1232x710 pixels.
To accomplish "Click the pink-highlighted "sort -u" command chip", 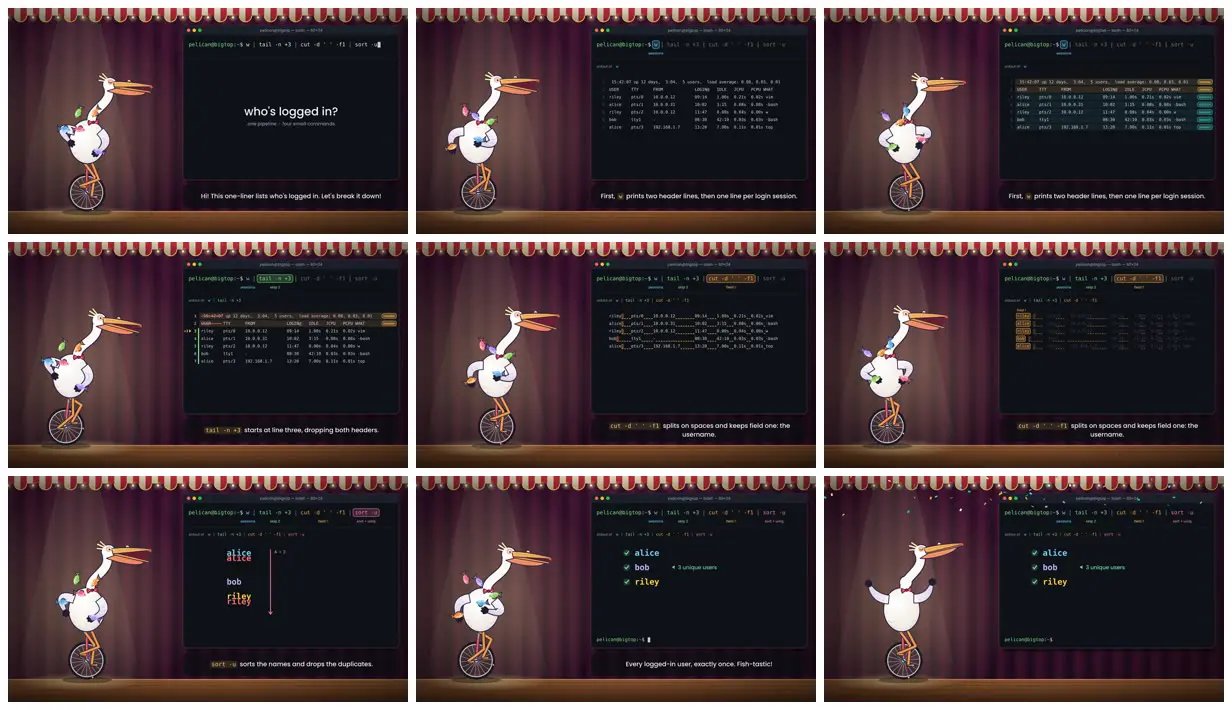I will [x=366, y=512].
